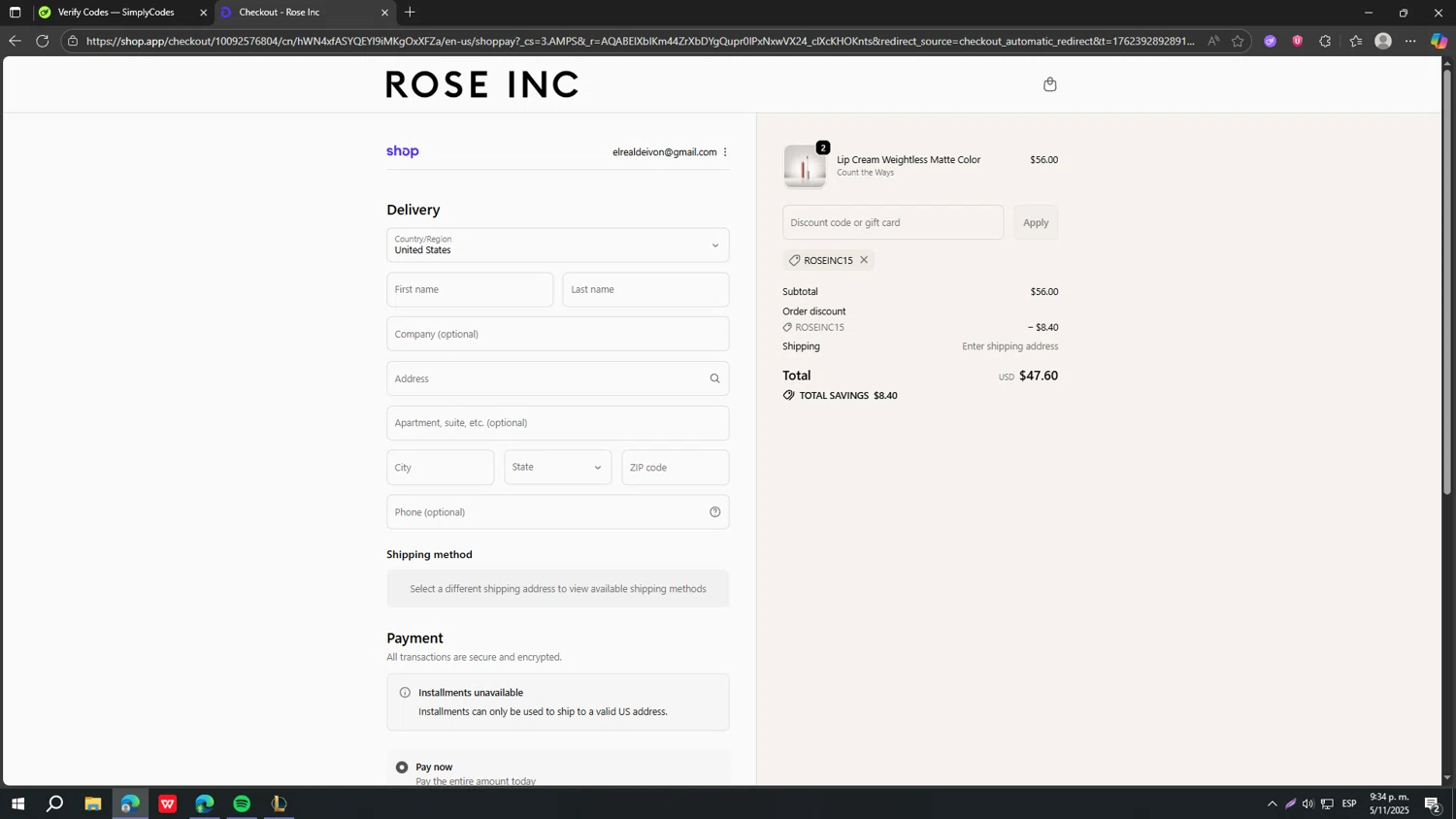Open the system tray hidden icons chevron
Viewport: 1456px width, 819px height.
coord(1272,803)
